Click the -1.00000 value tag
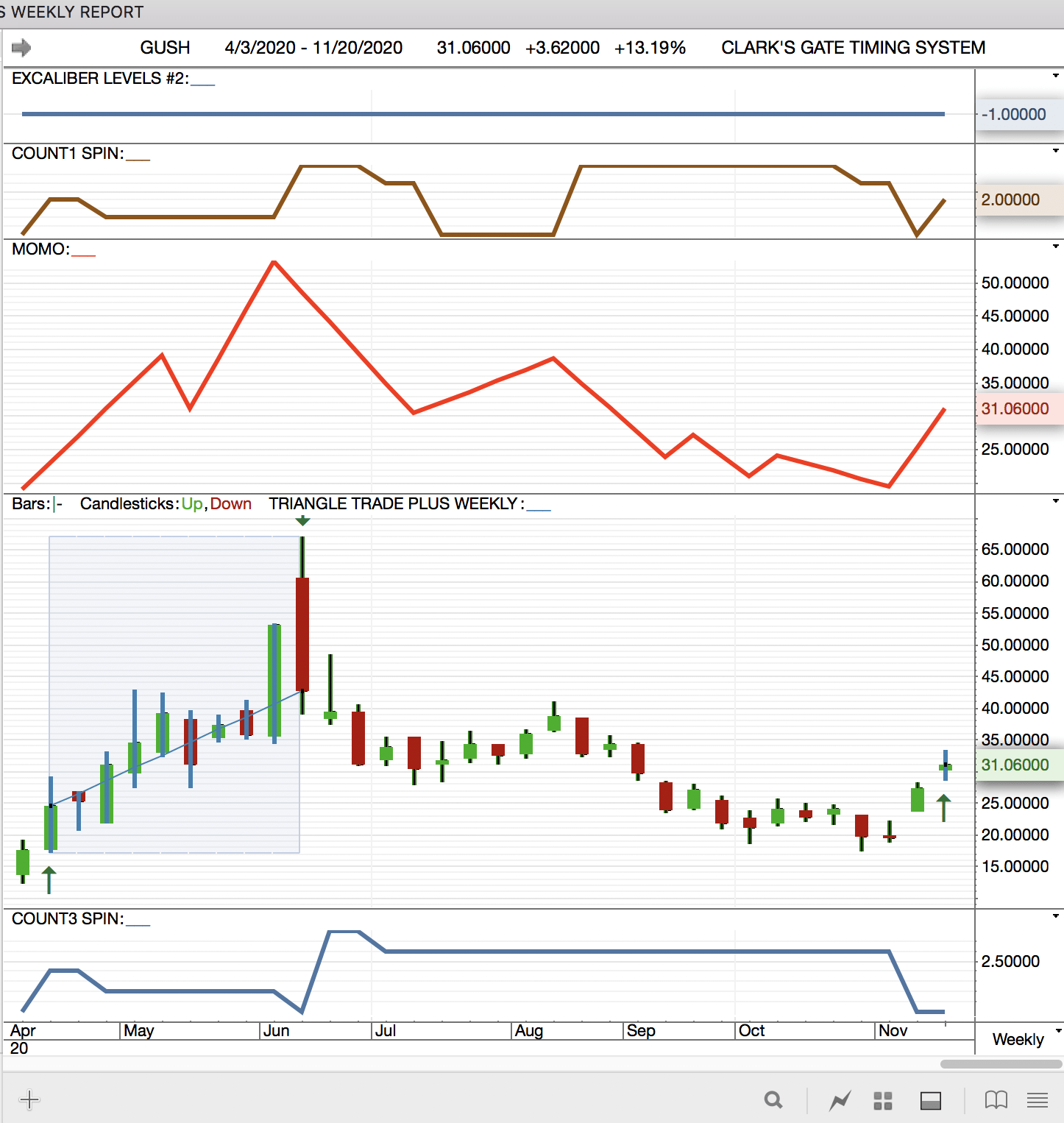Viewport: 1064px width, 1123px height. tap(1019, 114)
